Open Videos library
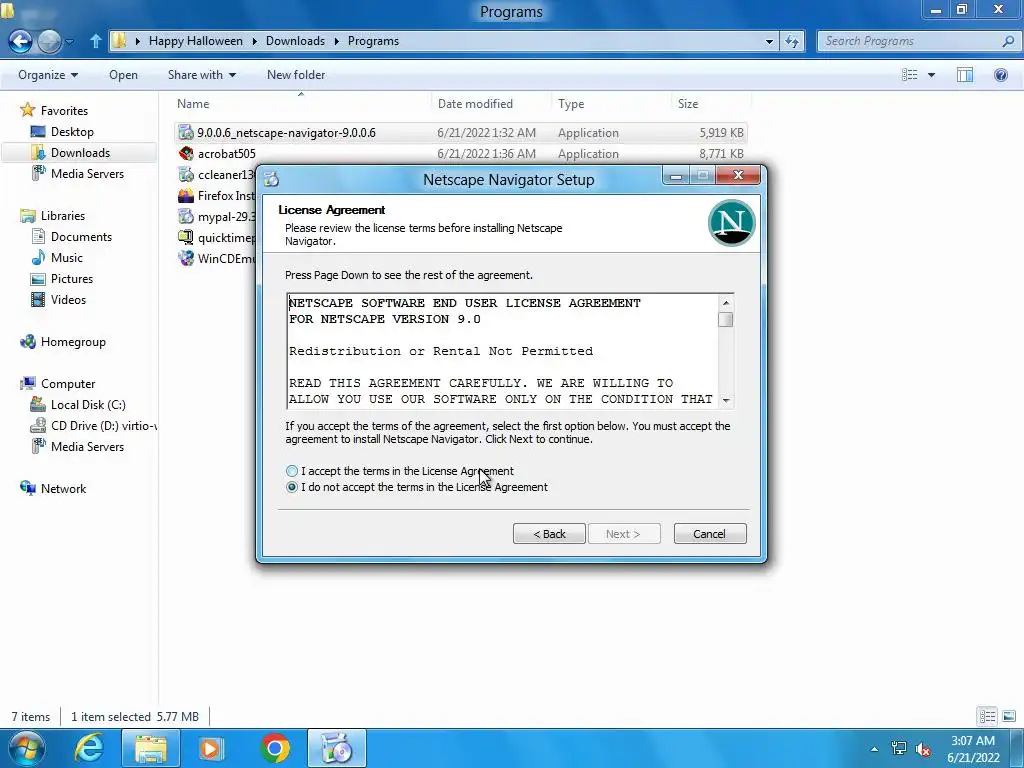This screenshot has height=768, width=1024. pos(68,299)
